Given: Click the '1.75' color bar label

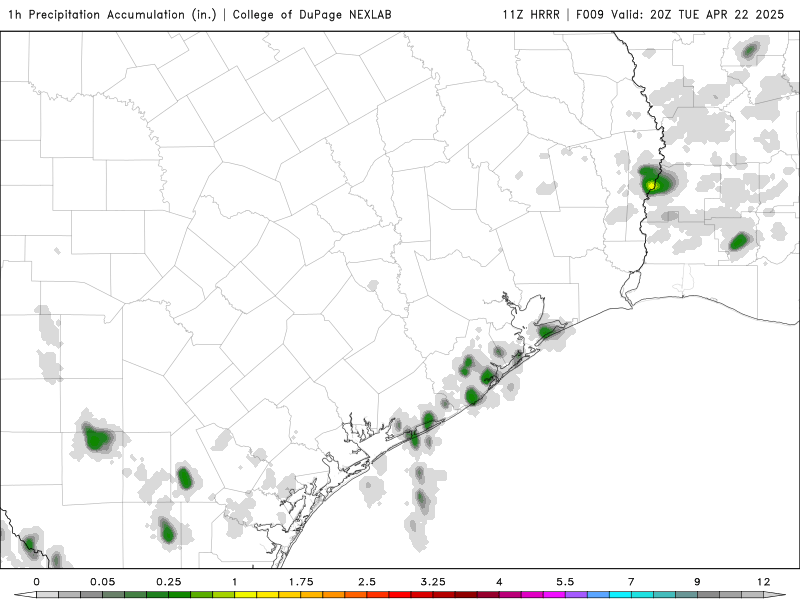Looking at the screenshot, I should tap(301, 582).
